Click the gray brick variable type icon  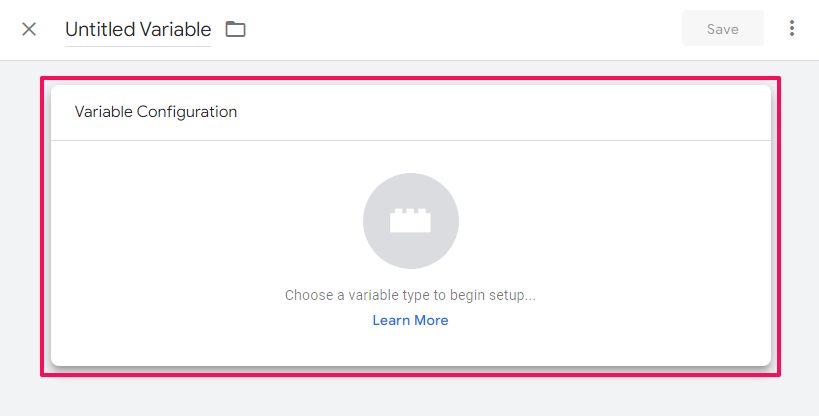coord(411,221)
